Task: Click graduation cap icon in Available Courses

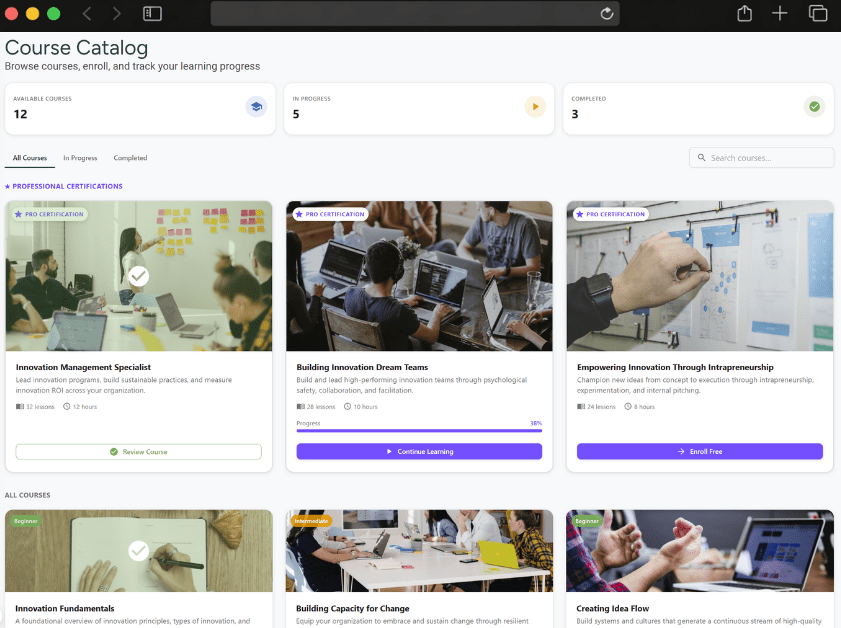Action: coord(256,107)
